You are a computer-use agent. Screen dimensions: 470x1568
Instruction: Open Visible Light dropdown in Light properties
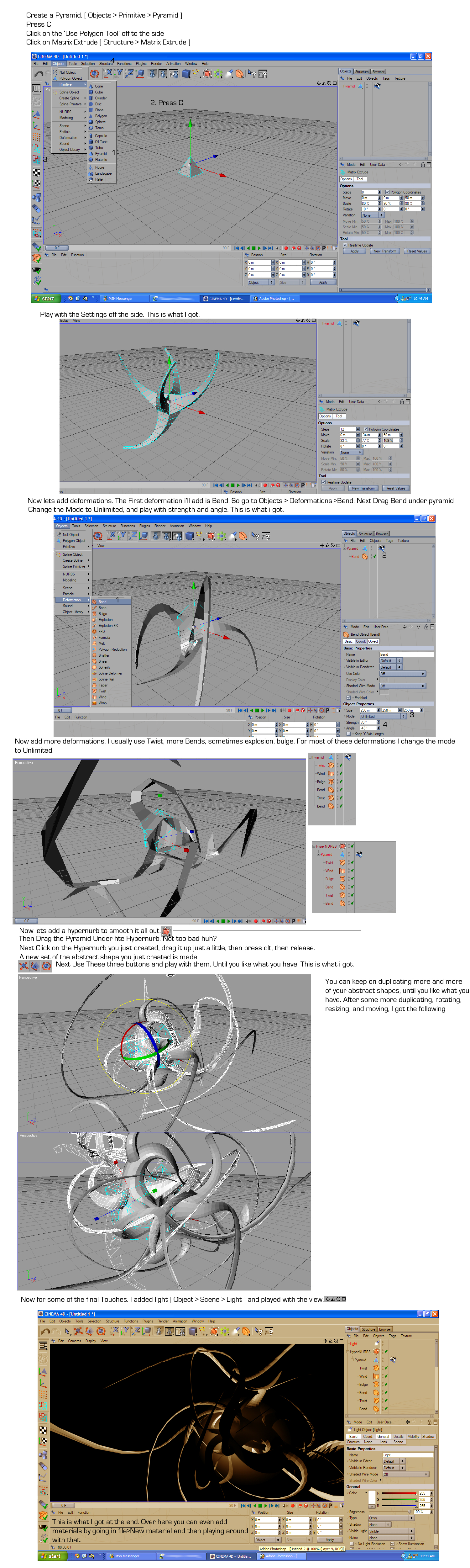[x=392, y=1532]
